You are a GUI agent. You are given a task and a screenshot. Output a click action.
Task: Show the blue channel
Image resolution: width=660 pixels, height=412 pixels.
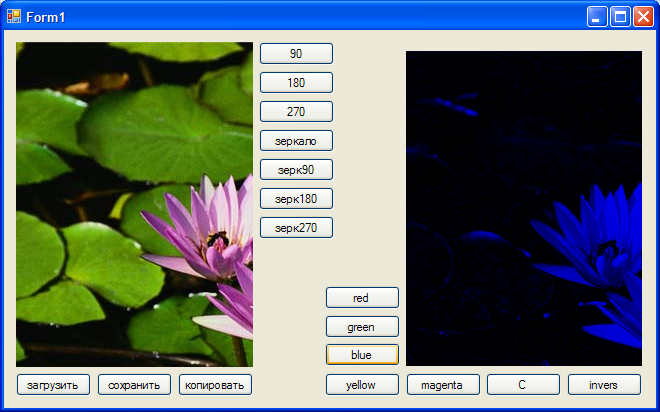(362, 355)
